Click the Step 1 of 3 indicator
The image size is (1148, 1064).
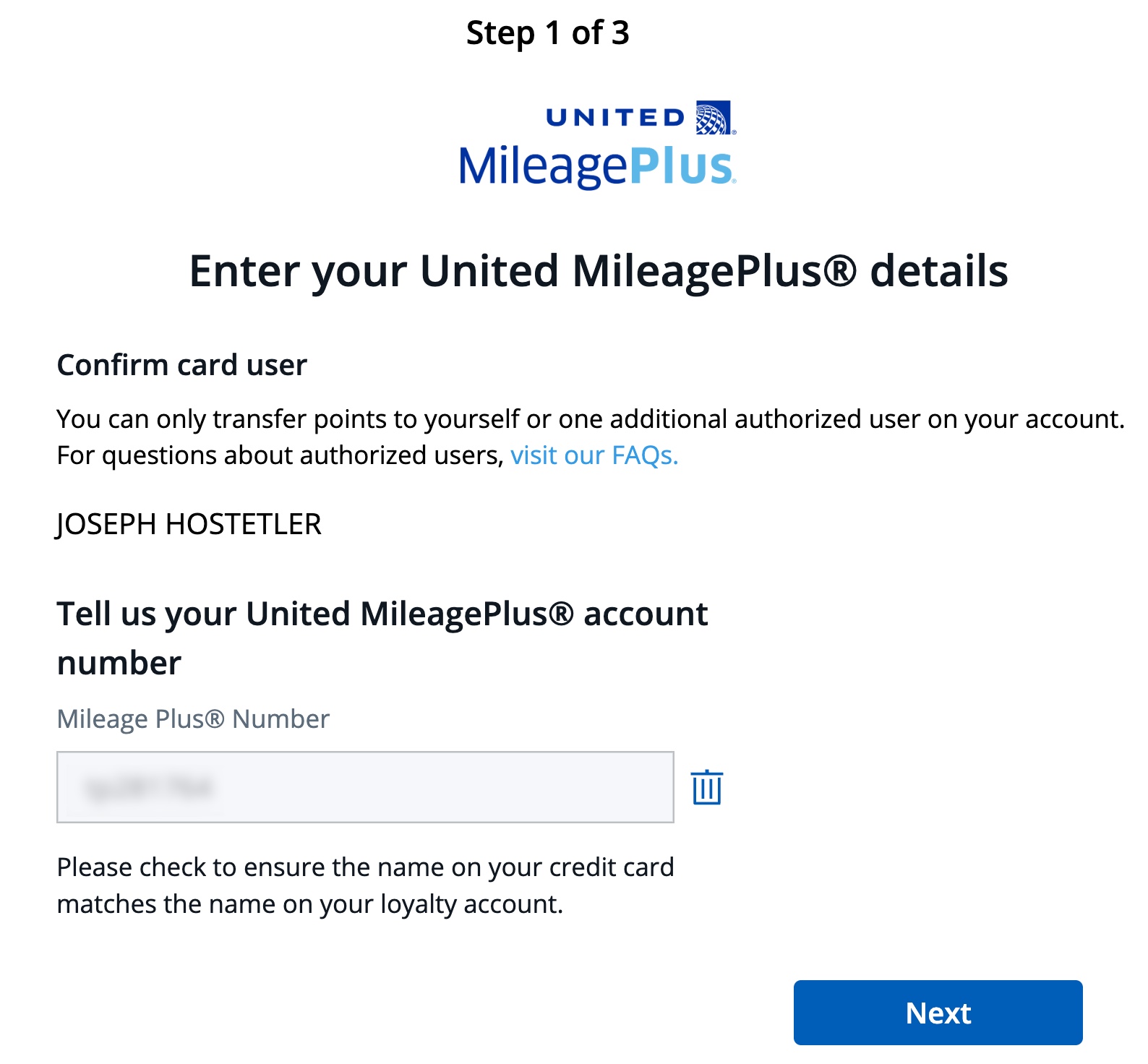(x=548, y=31)
